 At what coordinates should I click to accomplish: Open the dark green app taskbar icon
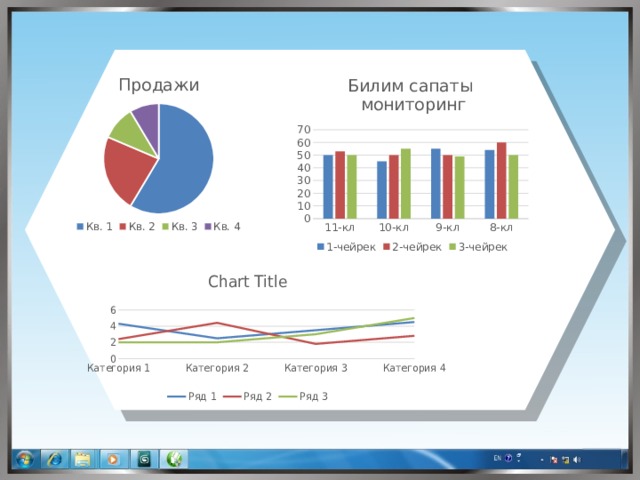[x=144, y=460]
